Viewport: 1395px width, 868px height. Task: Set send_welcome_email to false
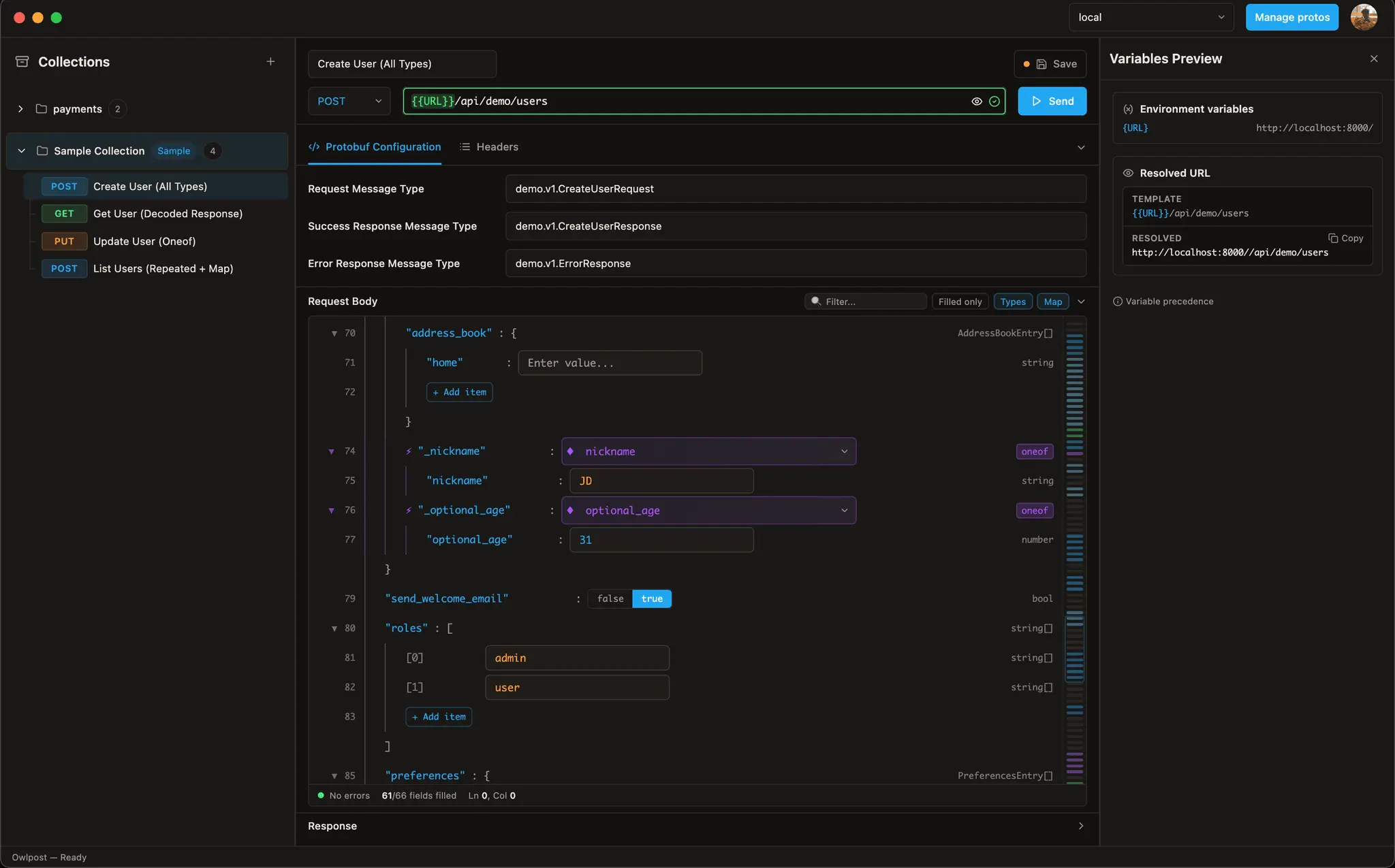pyautogui.click(x=610, y=599)
